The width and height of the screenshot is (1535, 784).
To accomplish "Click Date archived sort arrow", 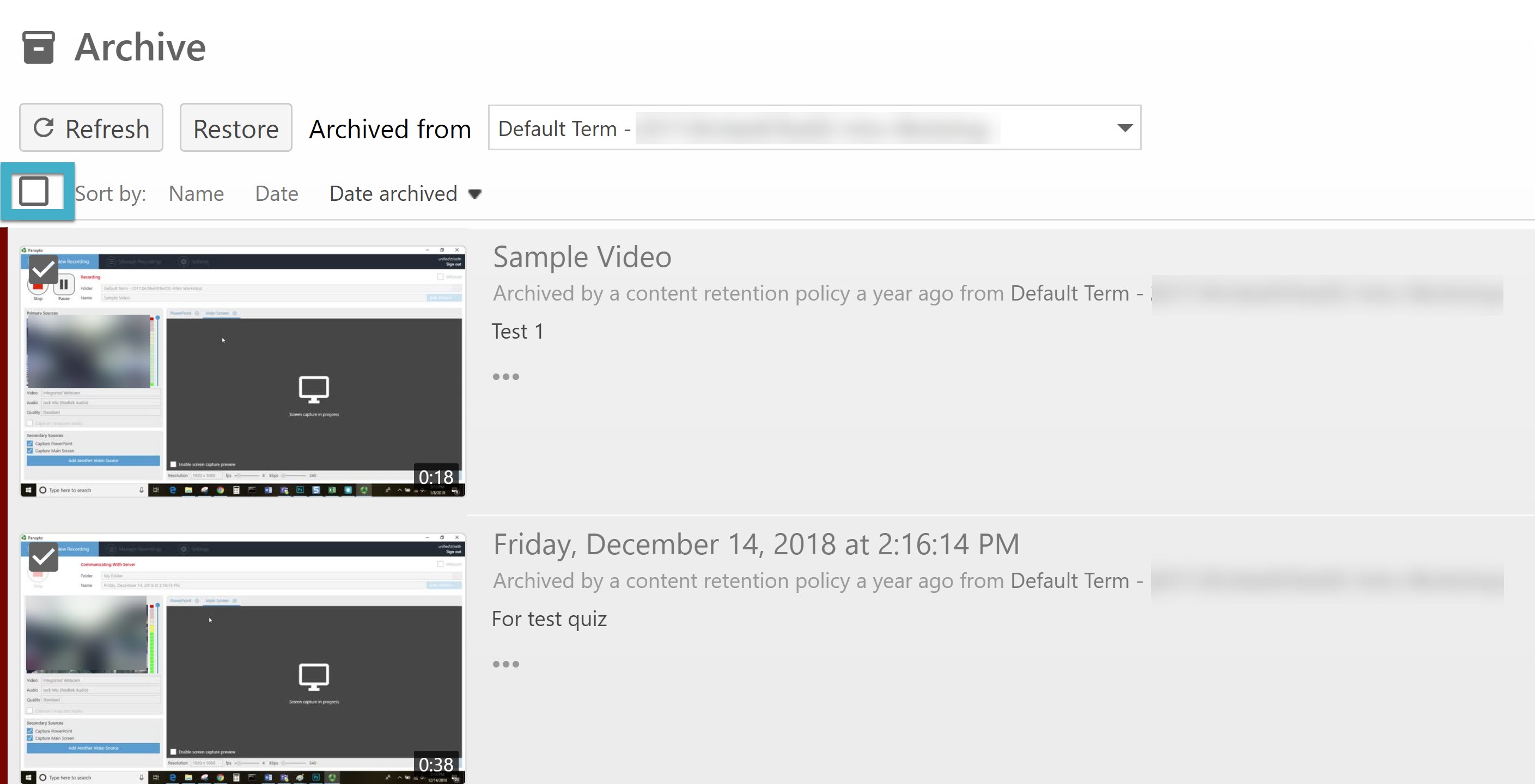I will [474, 194].
